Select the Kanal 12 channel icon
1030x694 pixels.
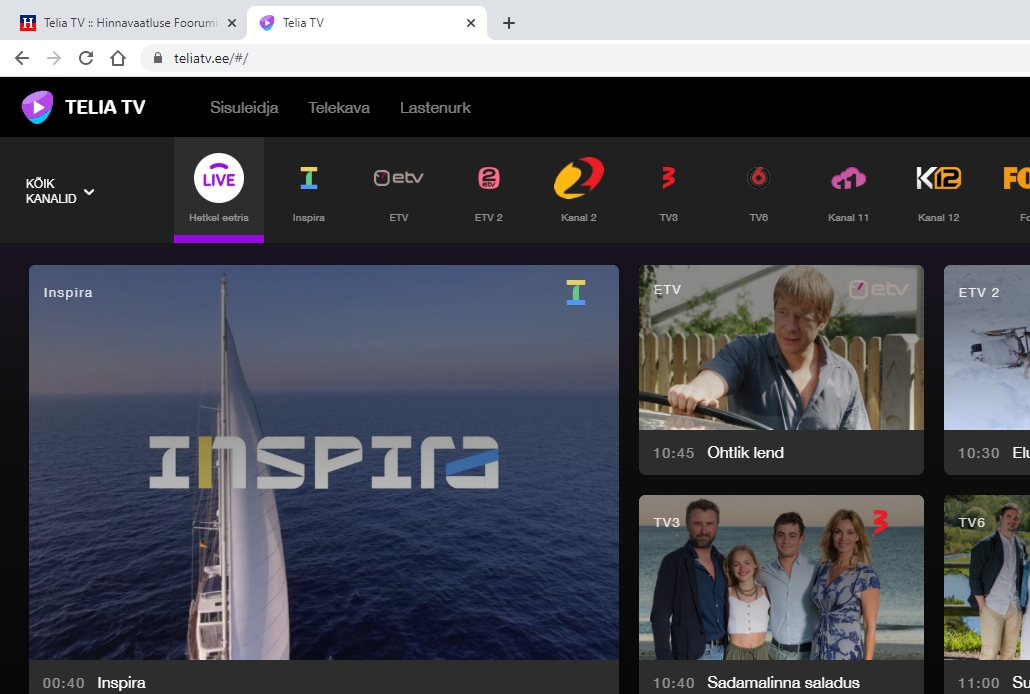(x=938, y=180)
